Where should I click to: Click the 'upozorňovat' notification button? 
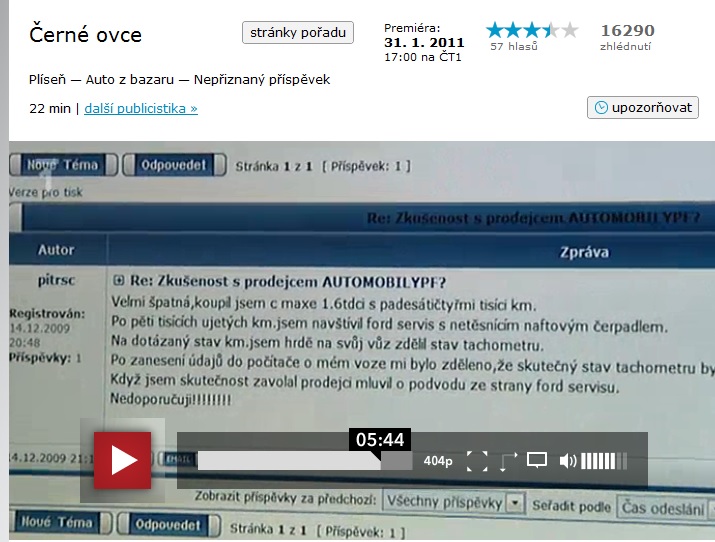(643, 108)
